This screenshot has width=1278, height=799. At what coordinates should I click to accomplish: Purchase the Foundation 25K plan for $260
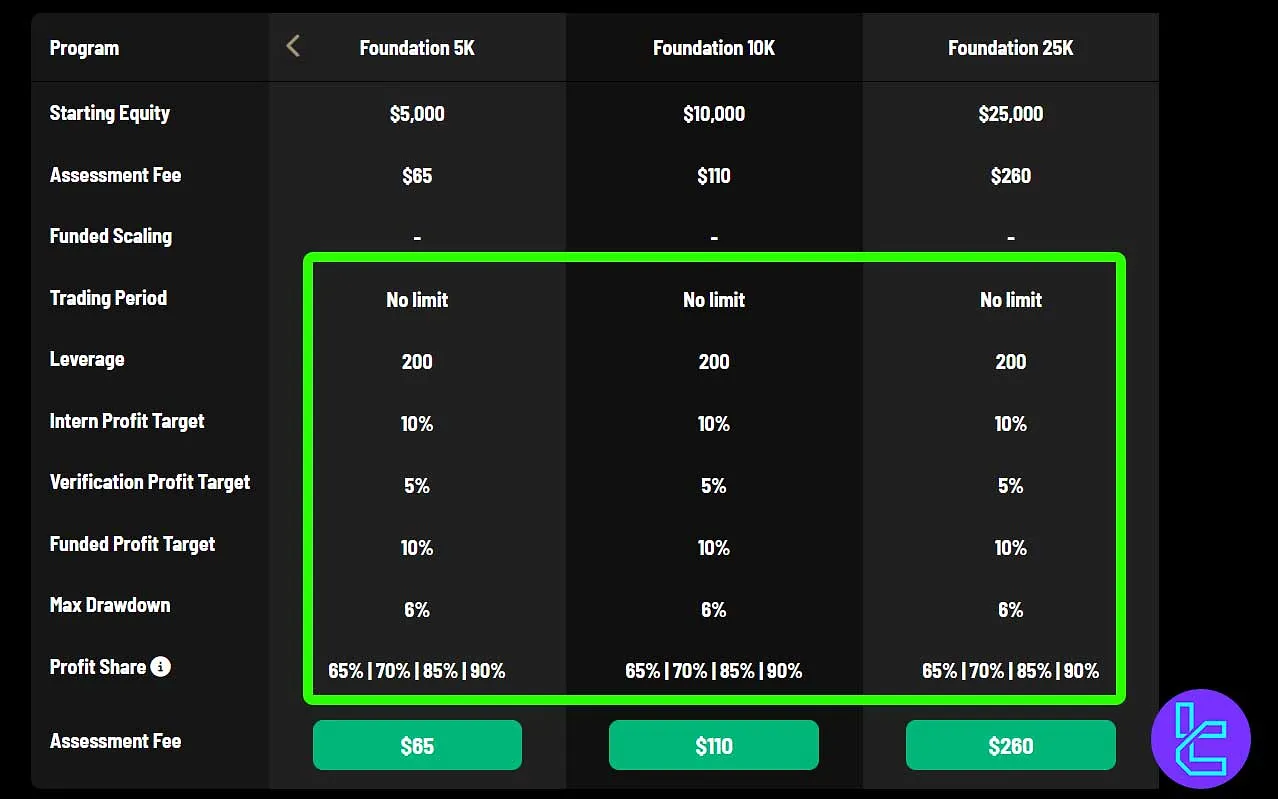(1010, 744)
